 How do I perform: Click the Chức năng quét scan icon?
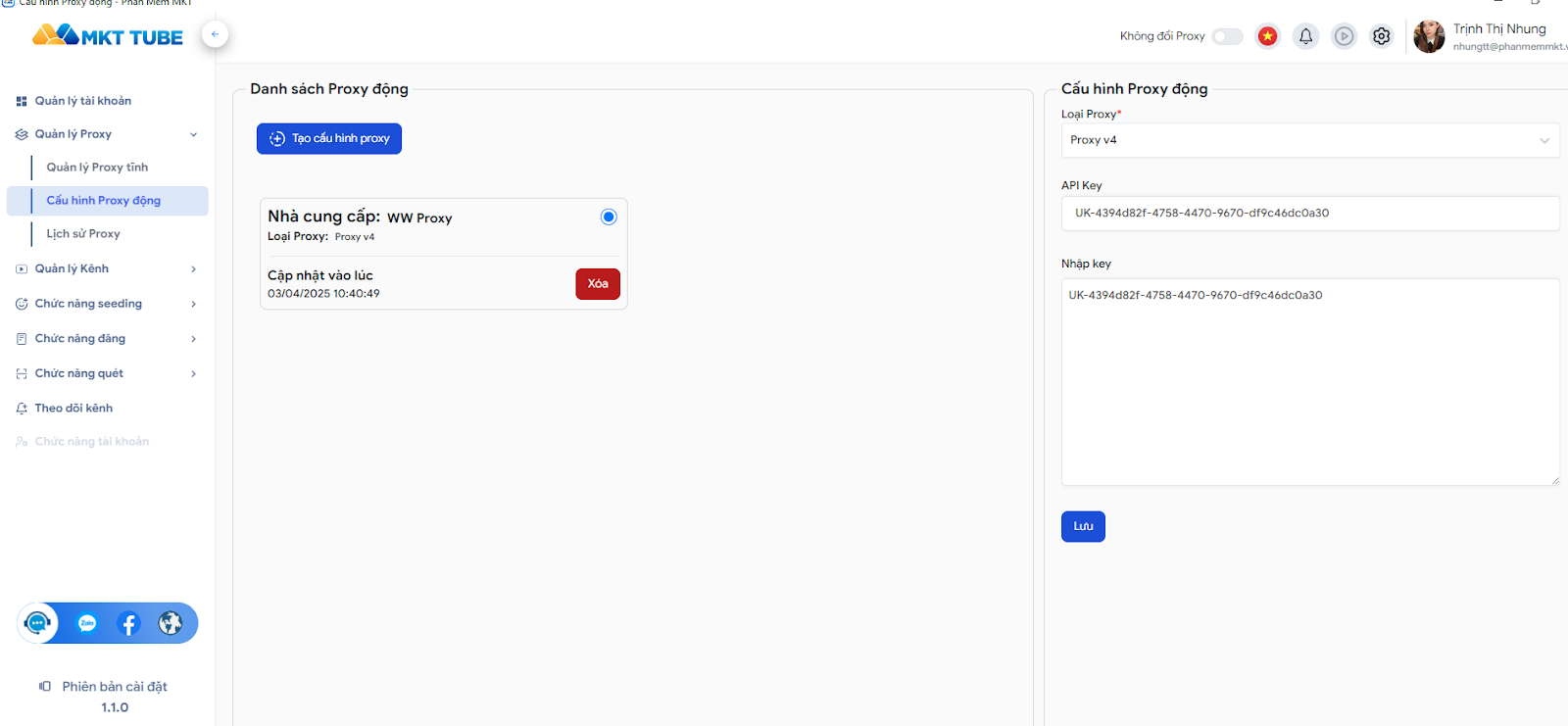[x=22, y=373]
